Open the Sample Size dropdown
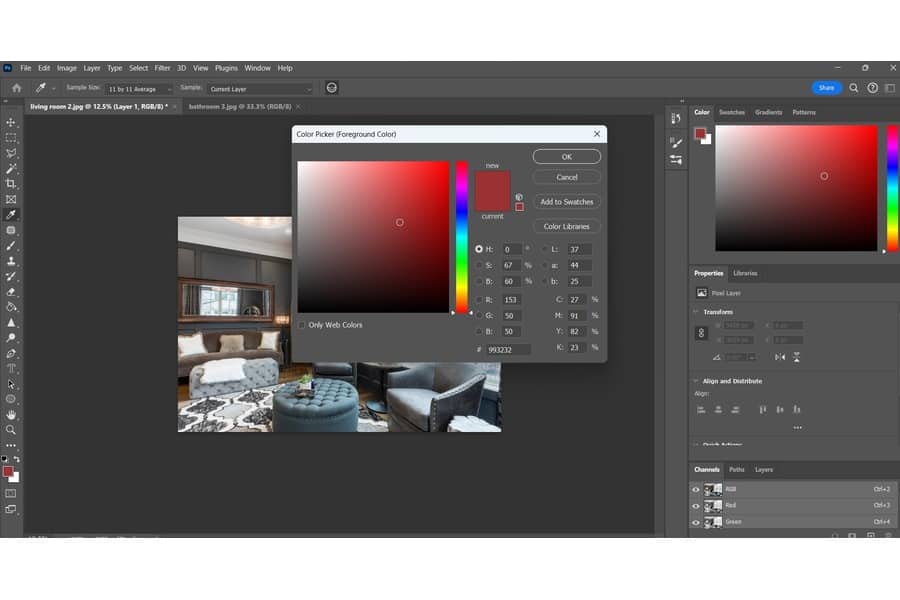900x600 pixels. pos(139,89)
